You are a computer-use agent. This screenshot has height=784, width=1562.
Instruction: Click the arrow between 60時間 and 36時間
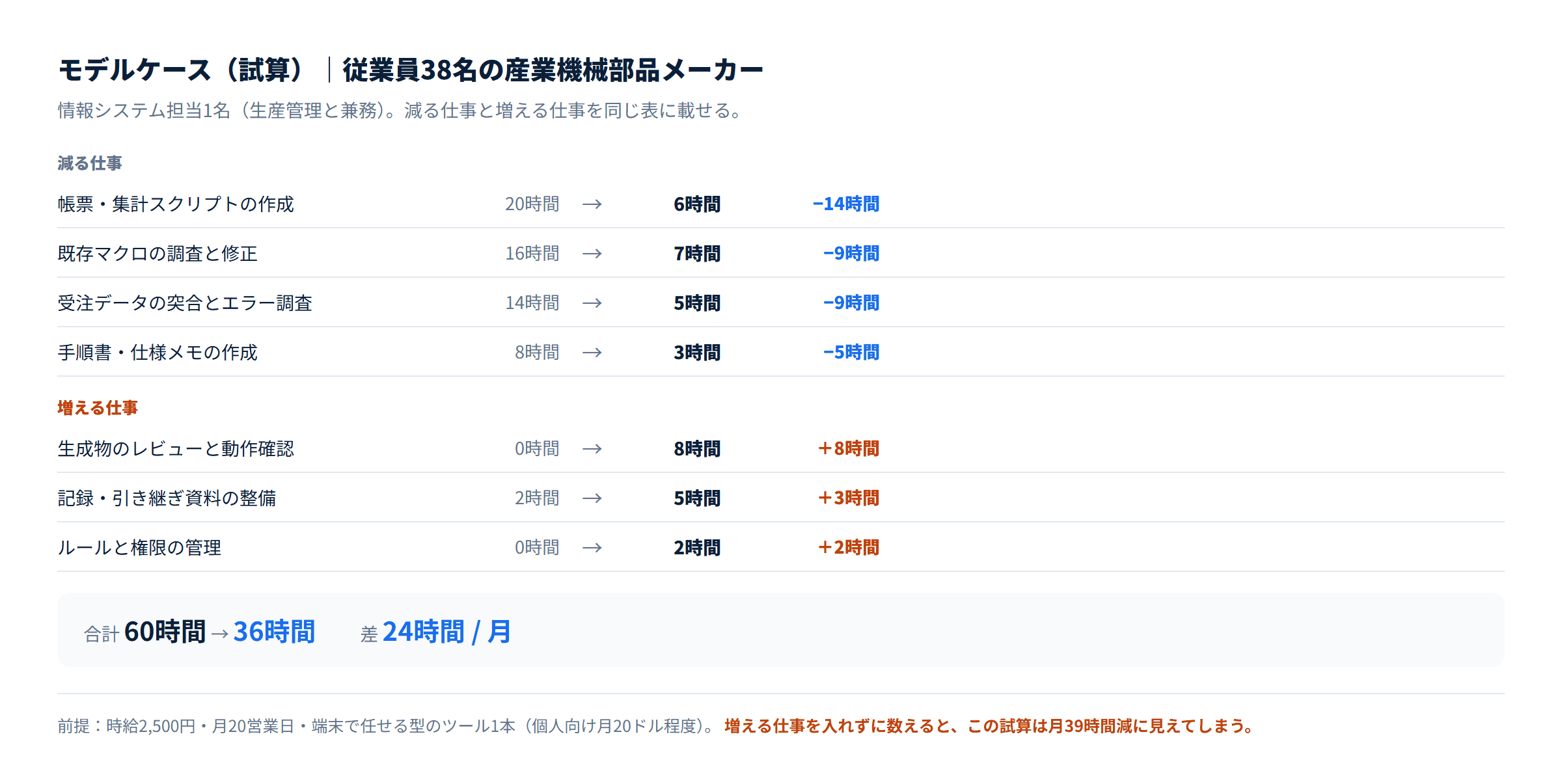[220, 634]
